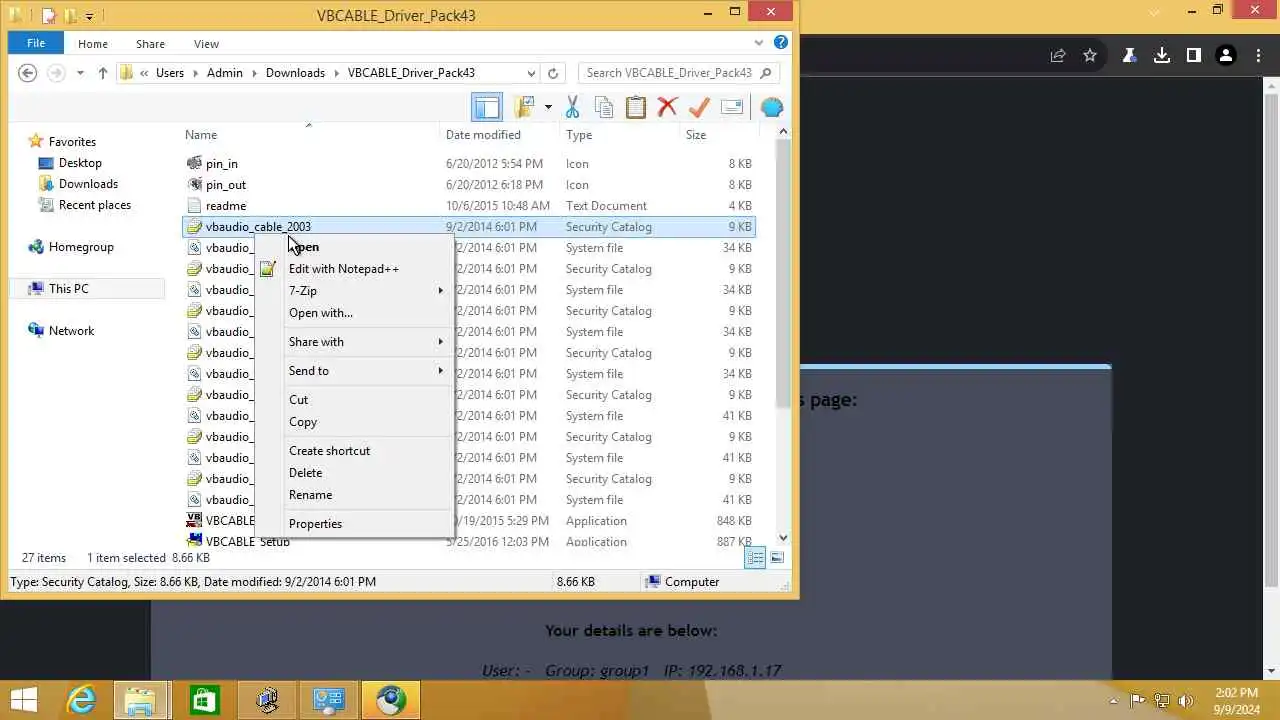Go forward with the forward arrow
The image size is (1280, 720).
tap(57, 73)
